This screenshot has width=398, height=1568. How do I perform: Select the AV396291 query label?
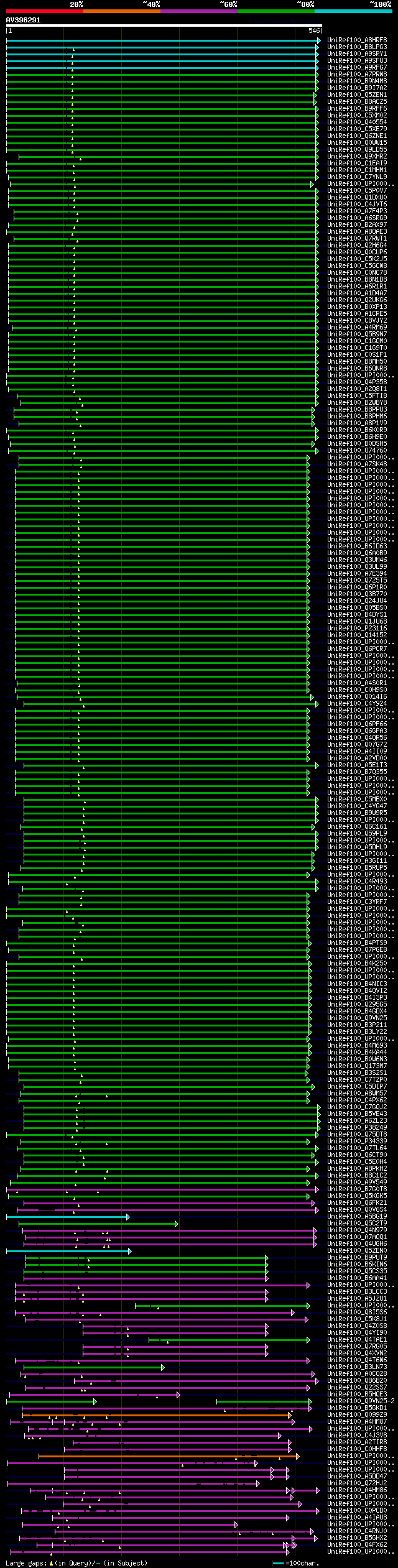click(x=24, y=20)
